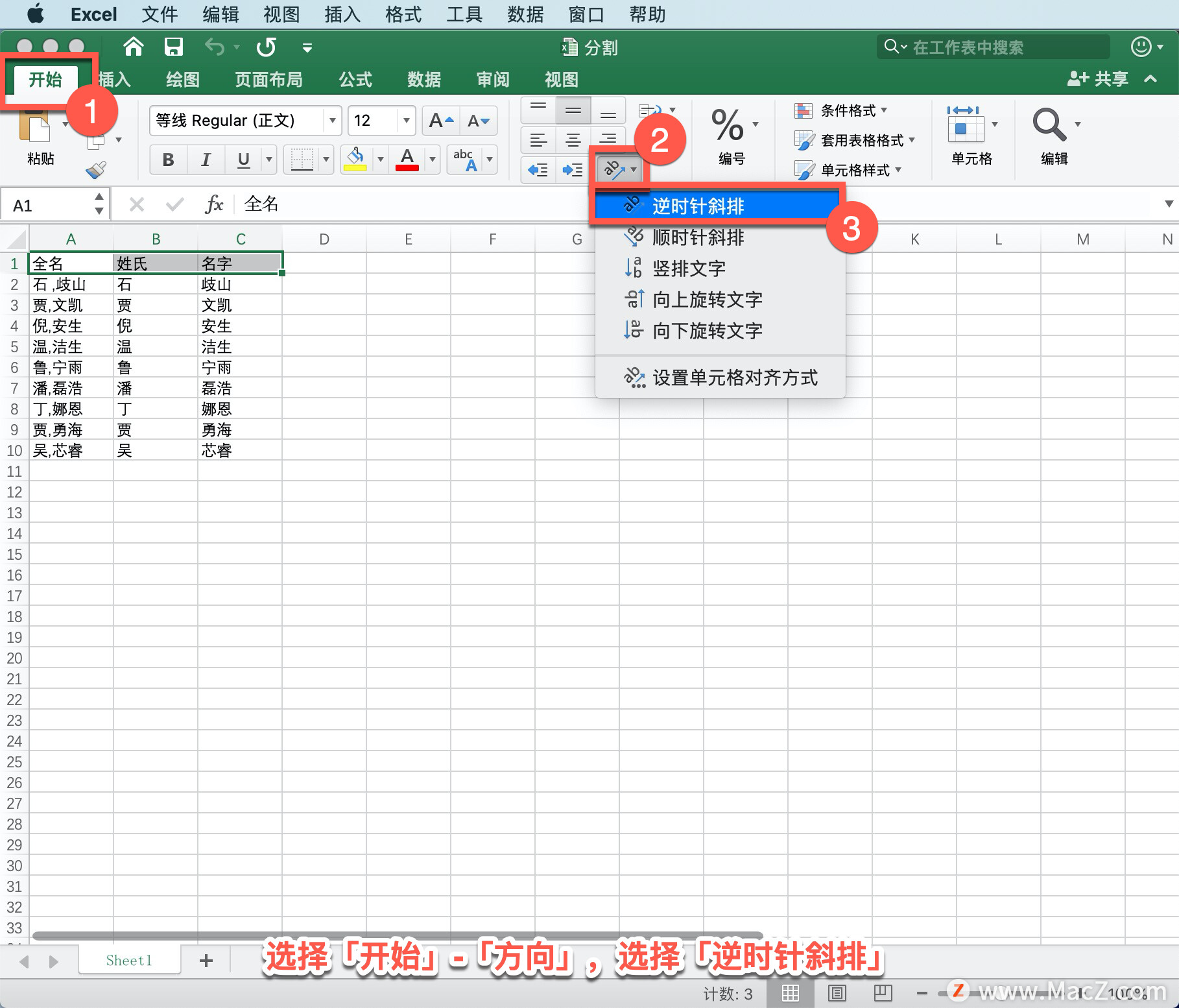Switch to 公式 ribbon tab

pyautogui.click(x=355, y=80)
